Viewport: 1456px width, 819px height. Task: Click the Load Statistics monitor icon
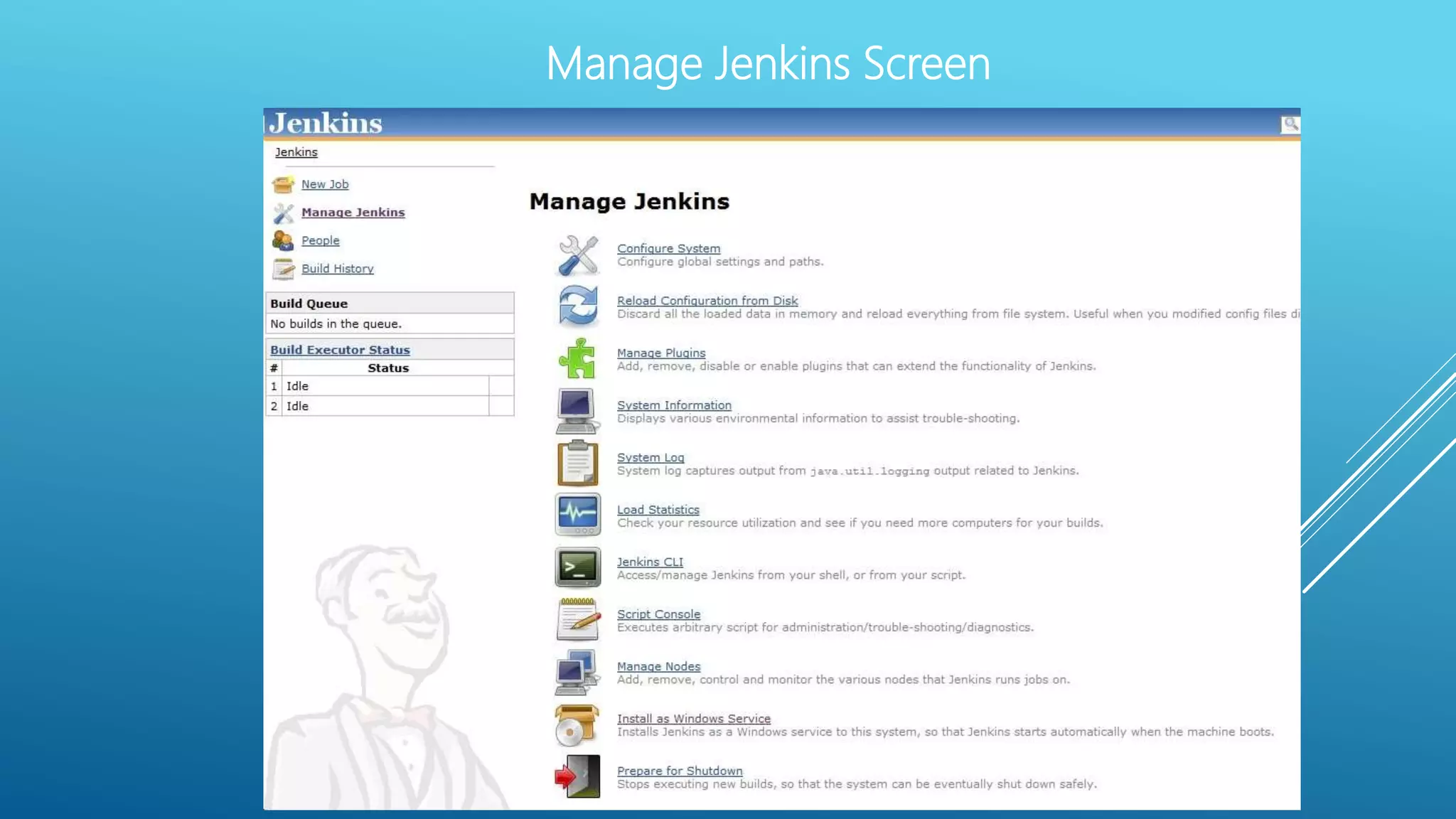tap(577, 515)
